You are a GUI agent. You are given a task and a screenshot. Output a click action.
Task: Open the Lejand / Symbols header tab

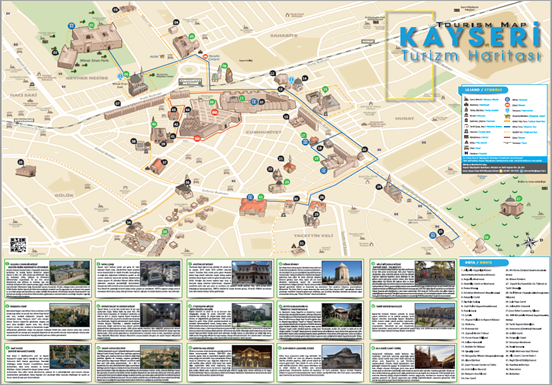click(x=483, y=90)
